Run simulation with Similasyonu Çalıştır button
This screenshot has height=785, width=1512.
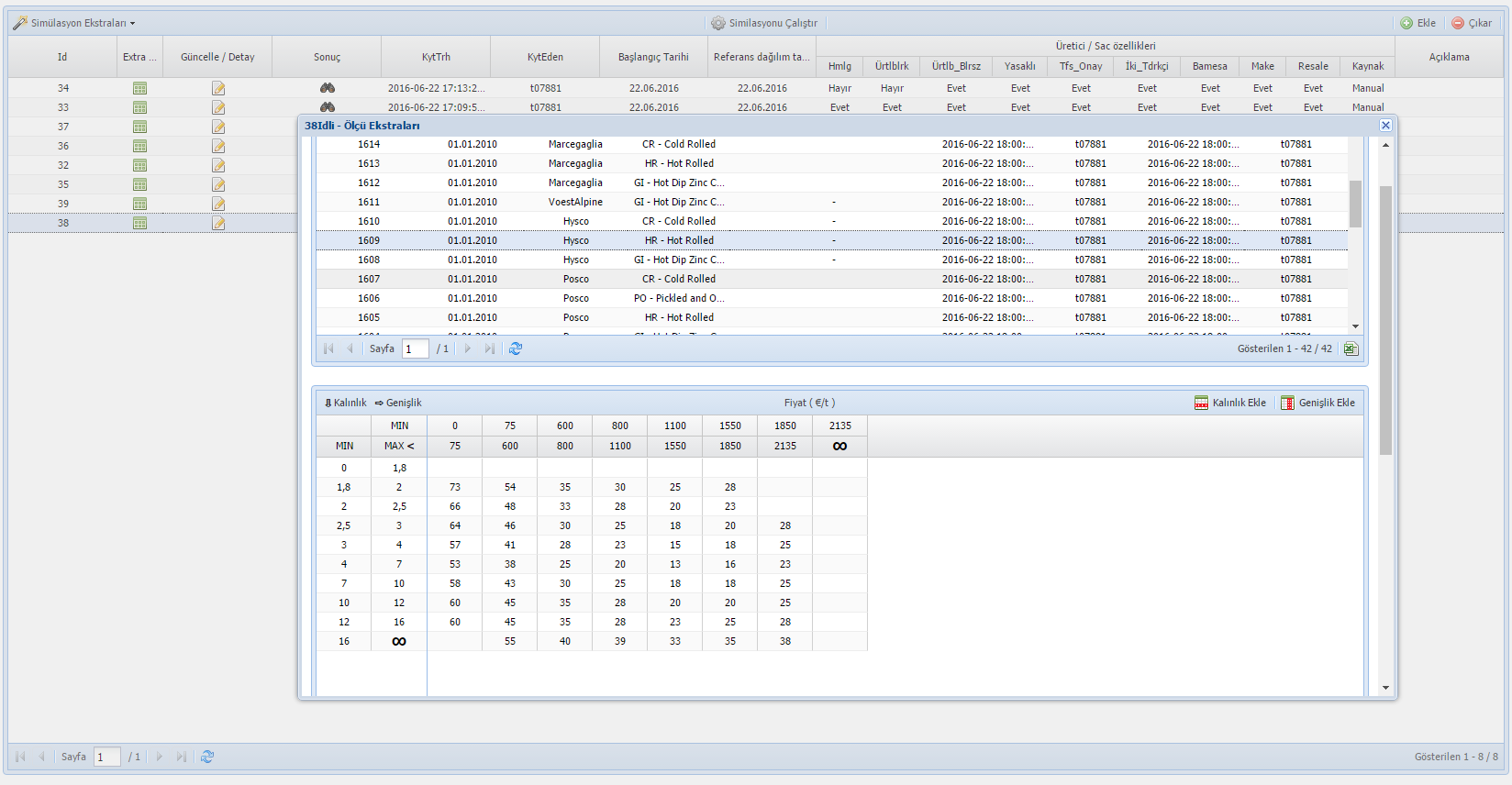pos(764,23)
